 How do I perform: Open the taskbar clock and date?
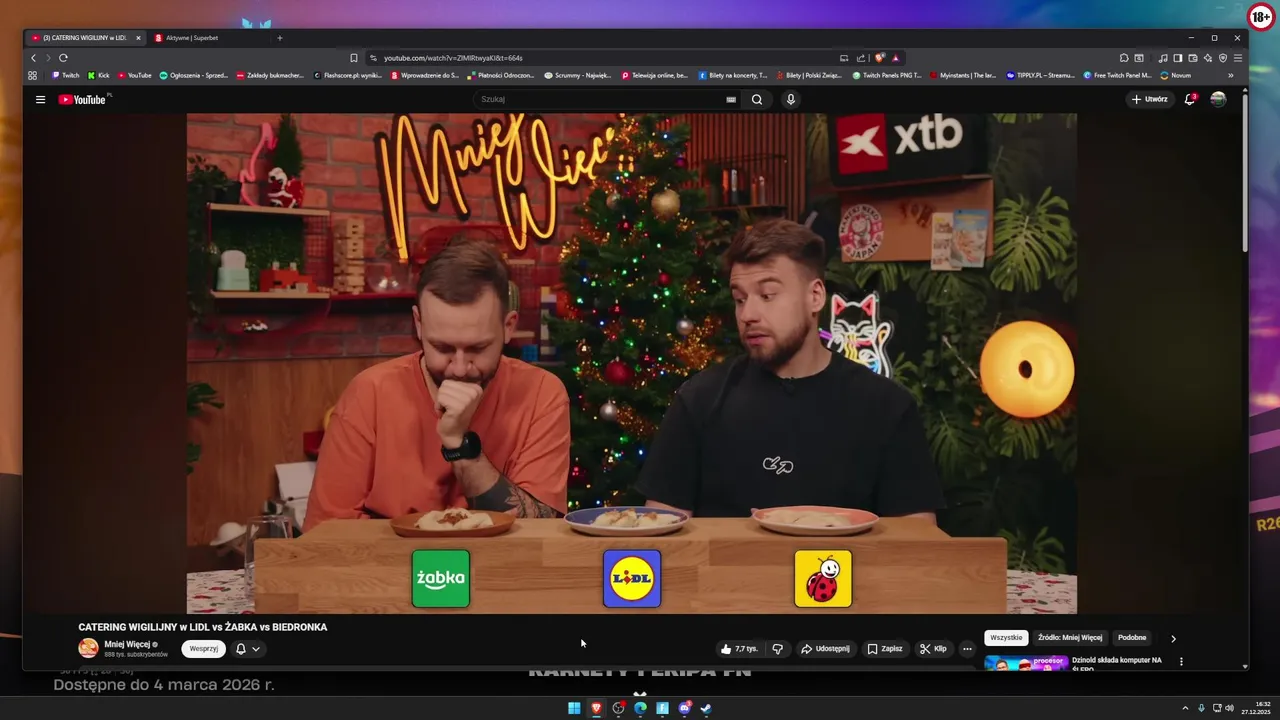pyautogui.click(x=1256, y=708)
